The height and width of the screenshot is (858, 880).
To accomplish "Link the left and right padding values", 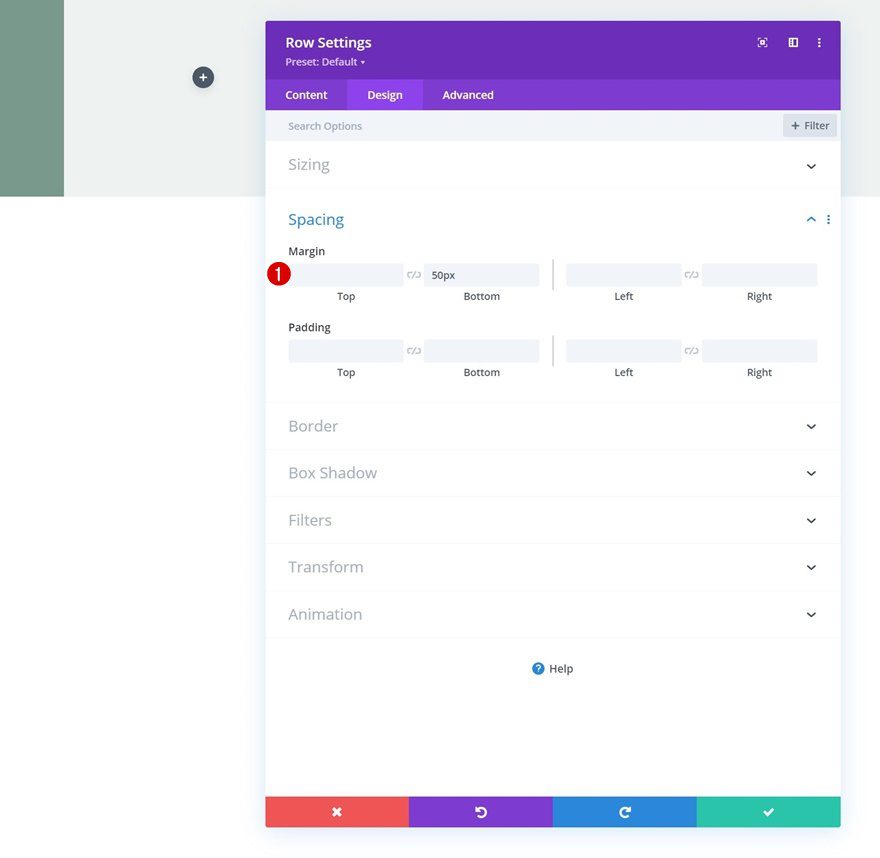I will (x=690, y=349).
